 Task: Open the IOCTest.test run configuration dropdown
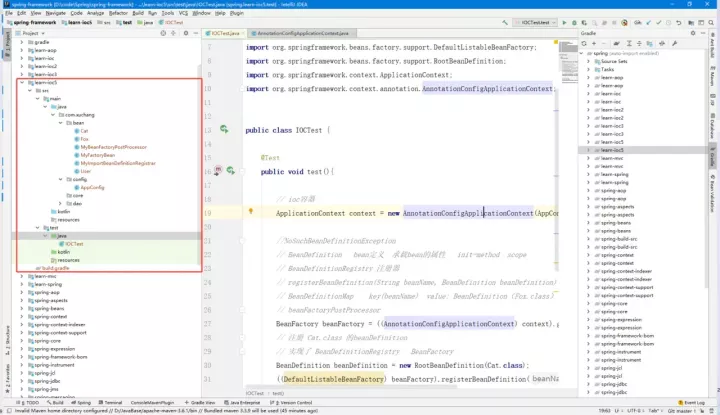coord(535,22)
